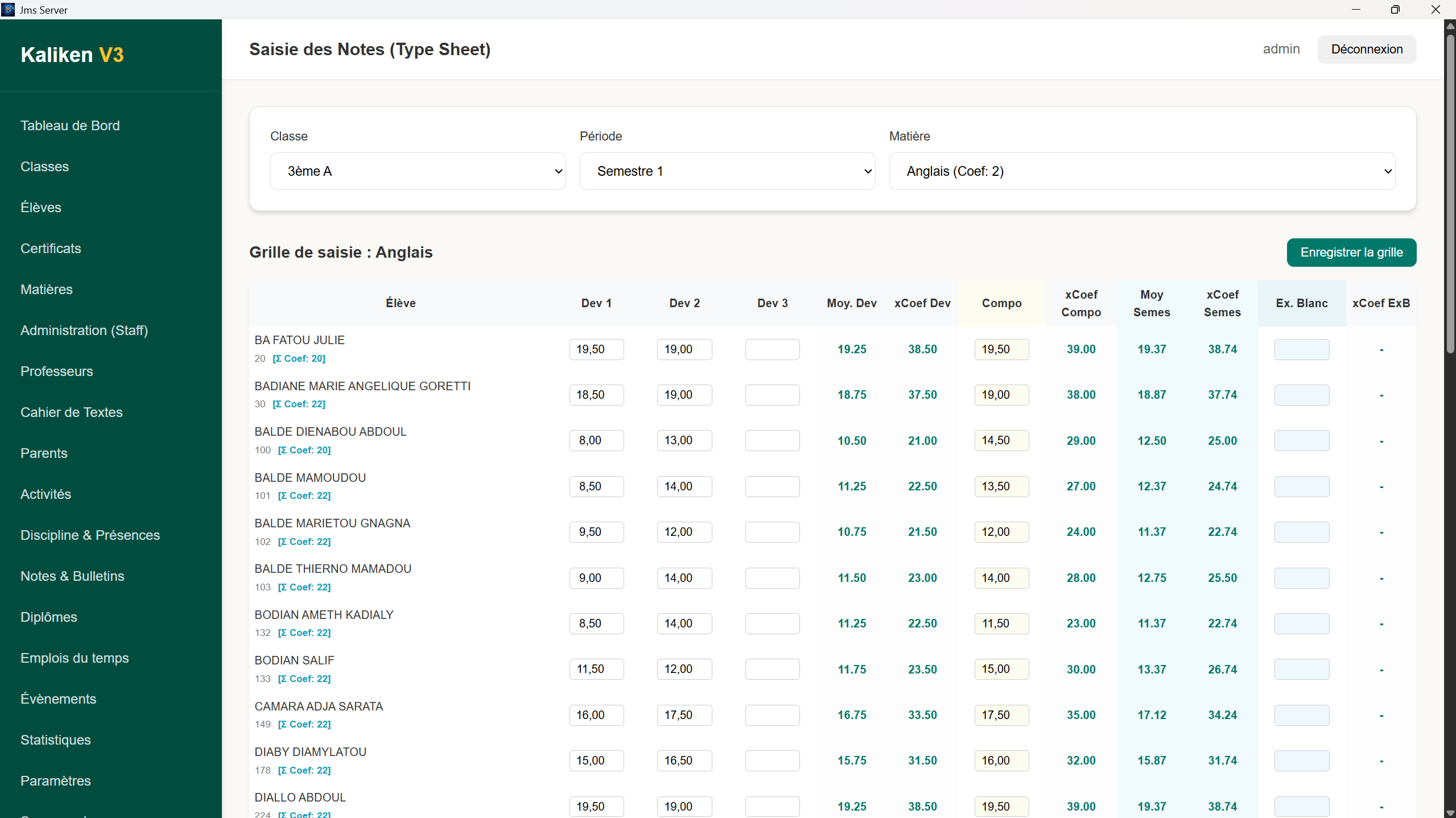Open the Matière dropdown showing Anglais
This screenshot has height=818, width=1456.
pyautogui.click(x=1142, y=171)
